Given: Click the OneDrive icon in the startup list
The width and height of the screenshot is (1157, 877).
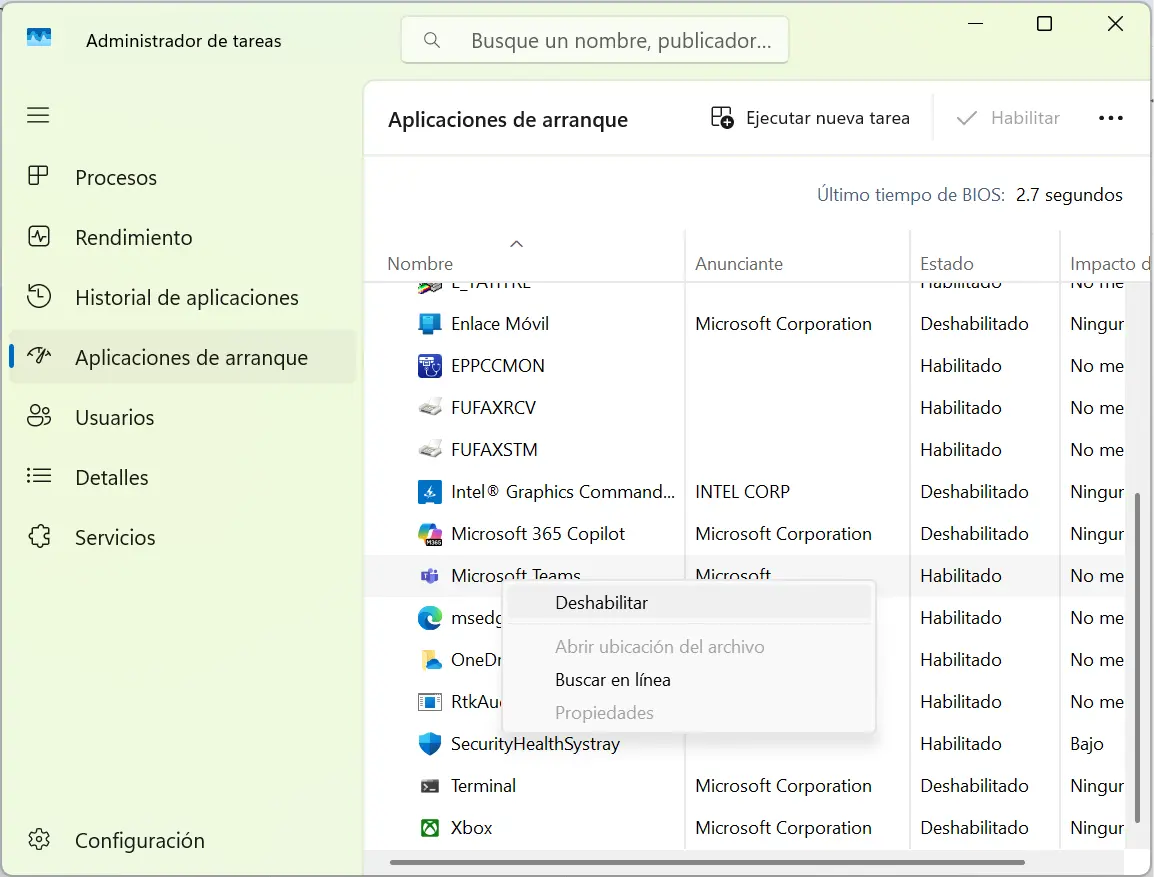Looking at the screenshot, I should tap(430, 659).
